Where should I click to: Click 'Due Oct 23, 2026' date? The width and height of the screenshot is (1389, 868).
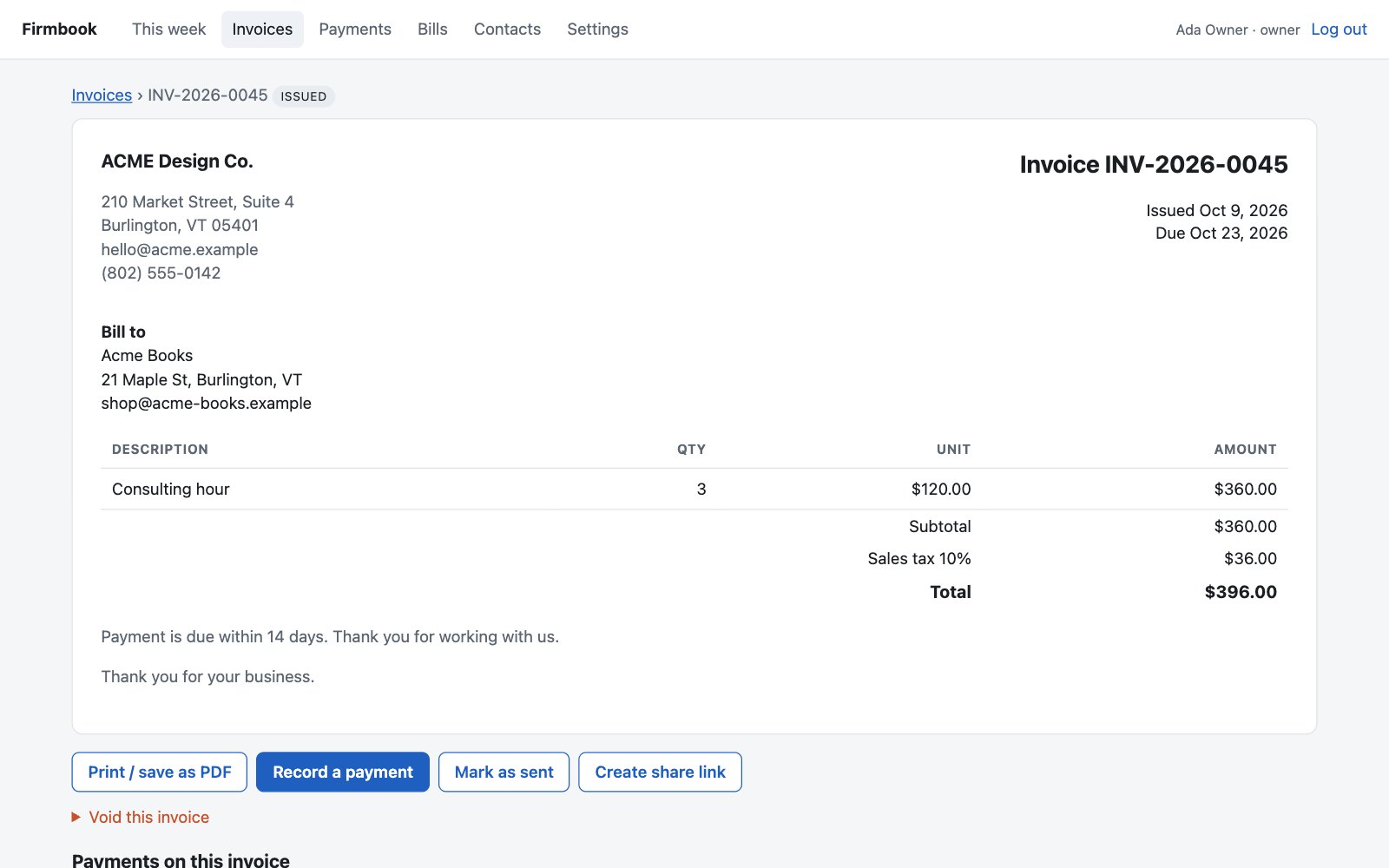pyautogui.click(x=1221, y=233)
